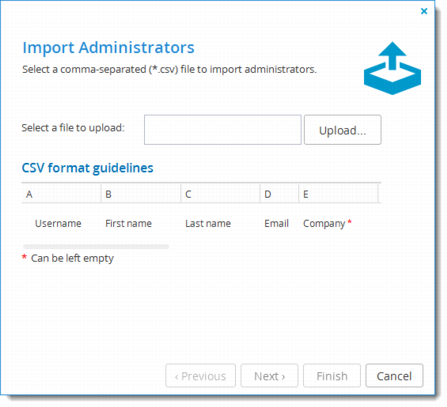The image size is (447, 407).
Task: Select column header C
Action: pos(221,194)
